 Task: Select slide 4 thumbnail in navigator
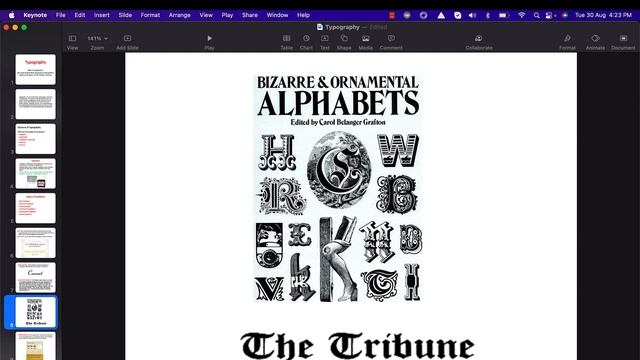pyautogui.click(x=36, y=173)
